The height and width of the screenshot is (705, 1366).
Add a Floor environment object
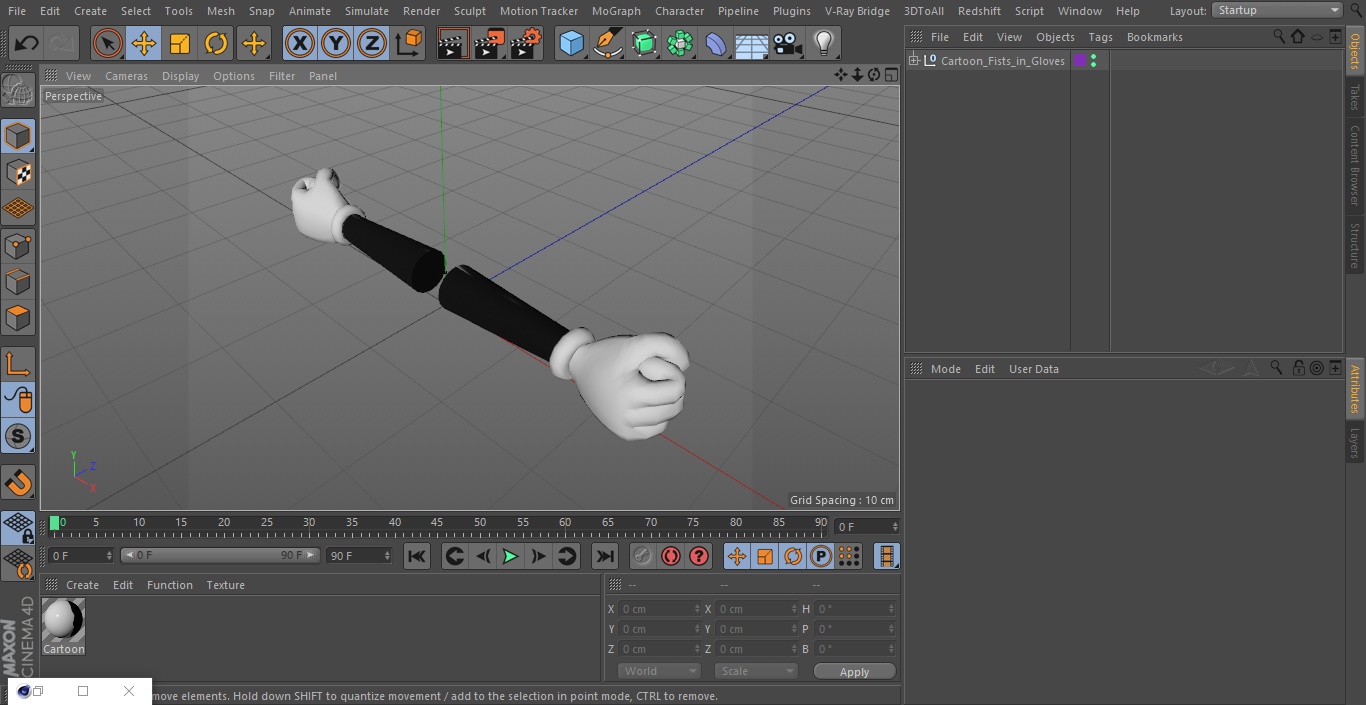point(752,44)
